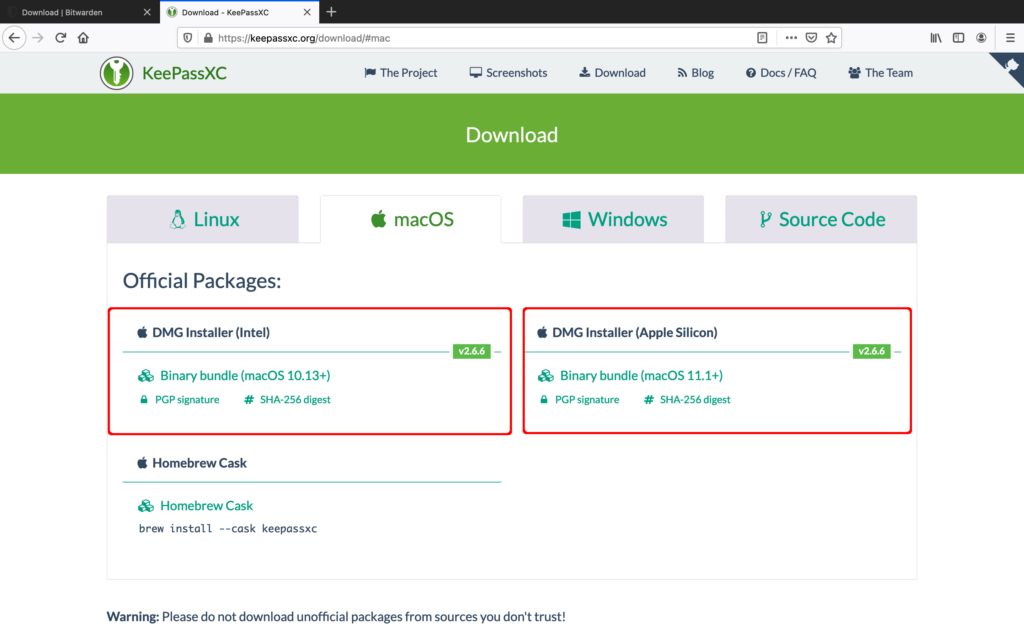Switch to the Download | Bitwarden tab
Image resolution: width=1024 pixels, height=640 pixels.
pyautogui.click(x=78, y=12)
